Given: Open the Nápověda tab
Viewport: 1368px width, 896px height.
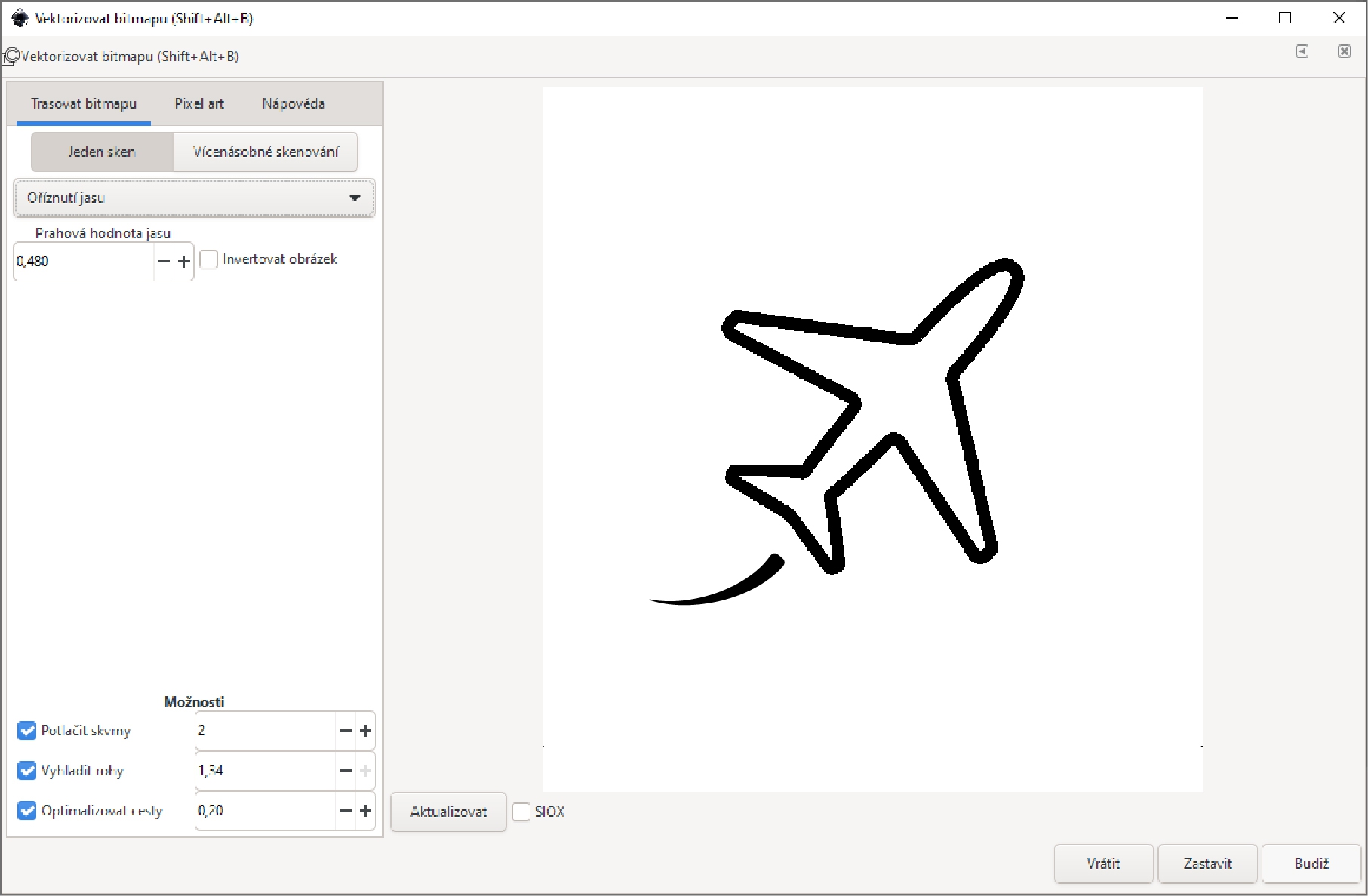Looking at the screenshot, I should coord(293,104).
